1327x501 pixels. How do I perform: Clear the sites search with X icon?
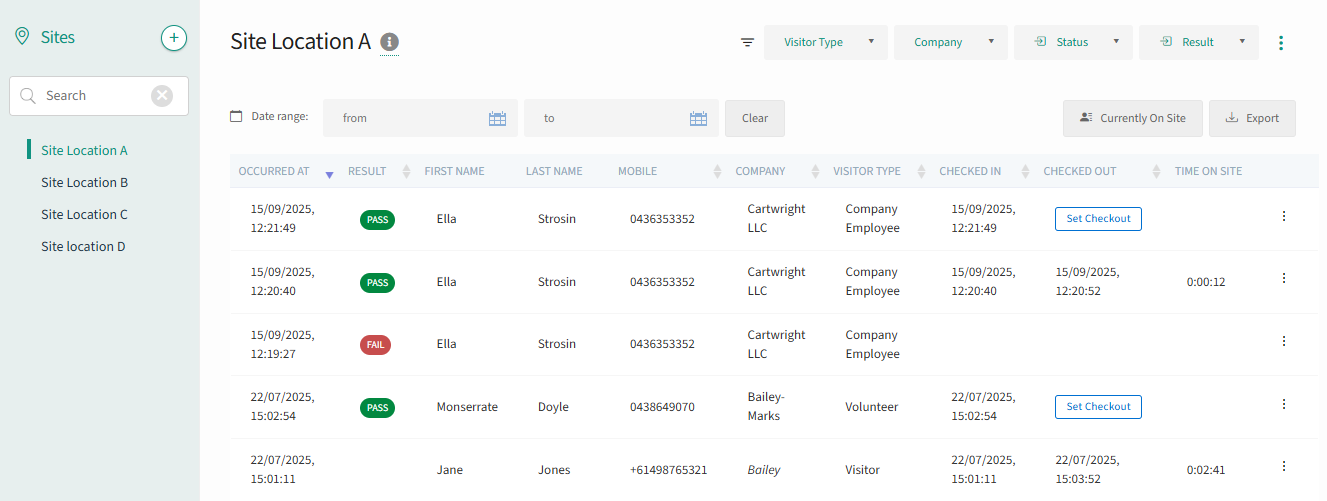pyautogui.click(x=162, y=96)
